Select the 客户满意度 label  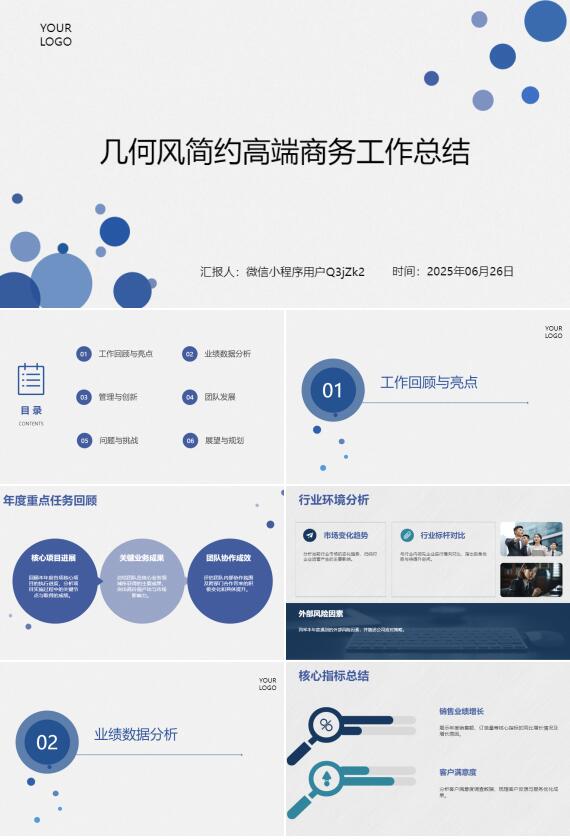(x=458, y=772)
